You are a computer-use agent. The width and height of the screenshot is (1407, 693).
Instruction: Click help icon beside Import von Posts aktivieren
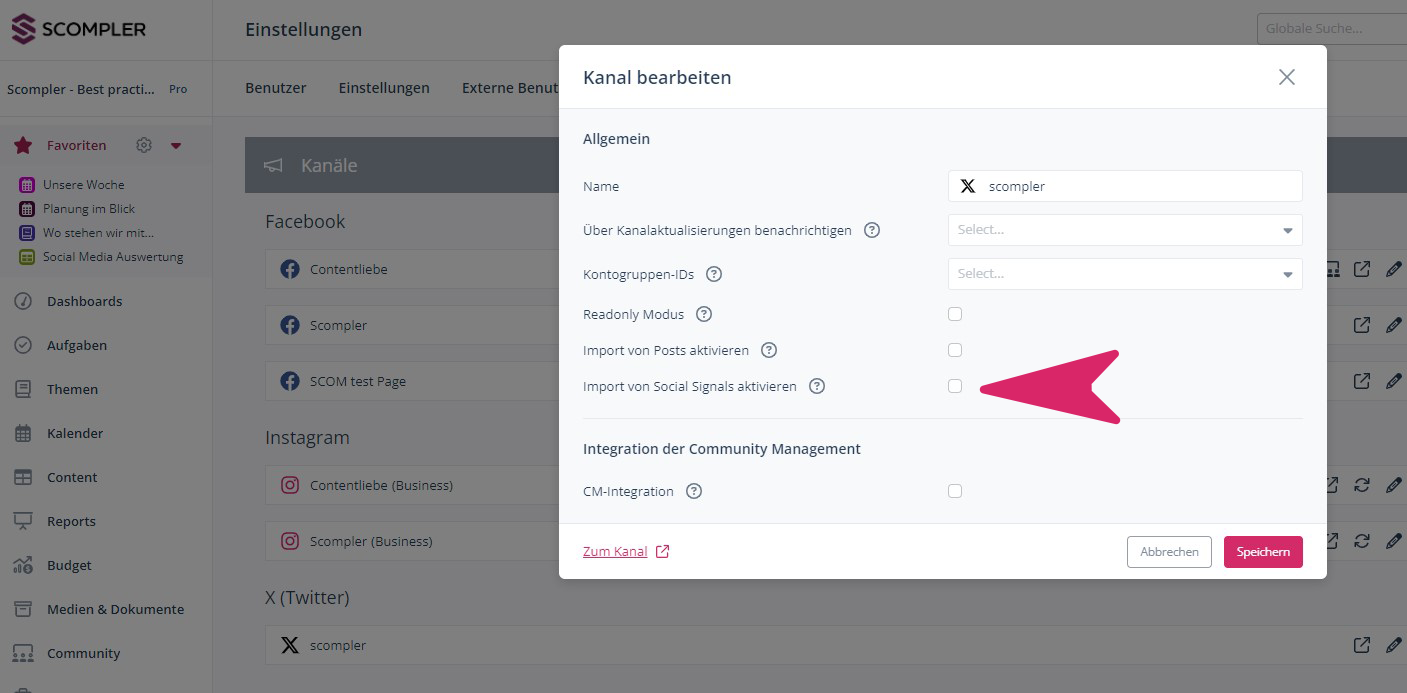pyautogui.click(x=769, y=350)
